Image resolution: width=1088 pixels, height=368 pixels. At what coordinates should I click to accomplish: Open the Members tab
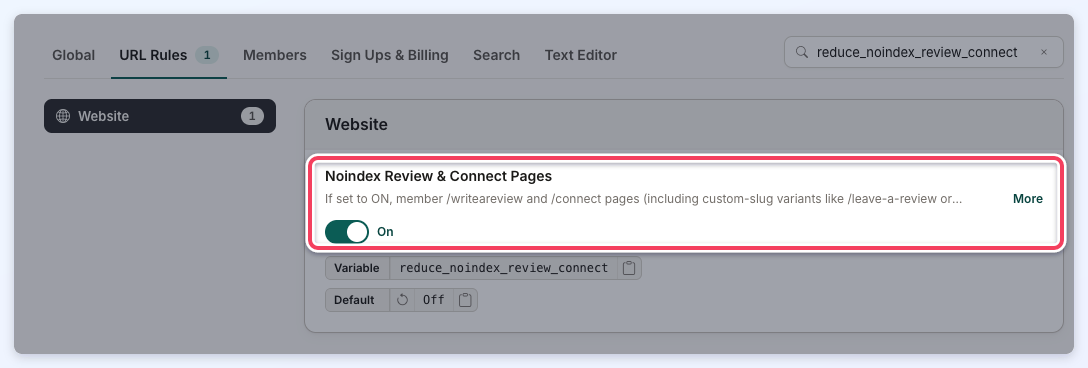[x=275, y=55]
